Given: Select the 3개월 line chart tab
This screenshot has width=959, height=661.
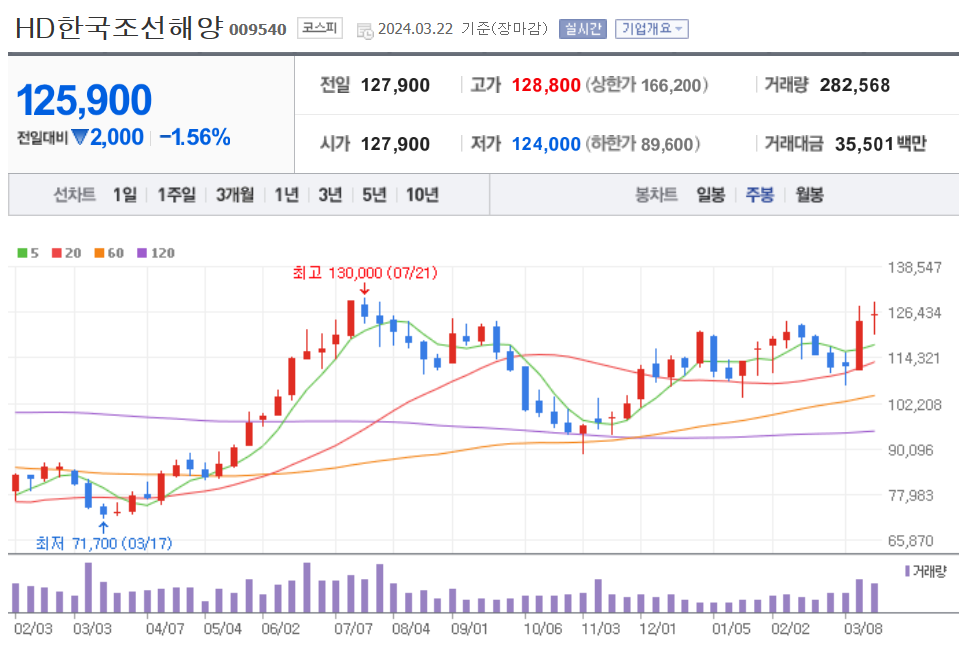Looking at the screenshot, I should click(x=235, y=195).
